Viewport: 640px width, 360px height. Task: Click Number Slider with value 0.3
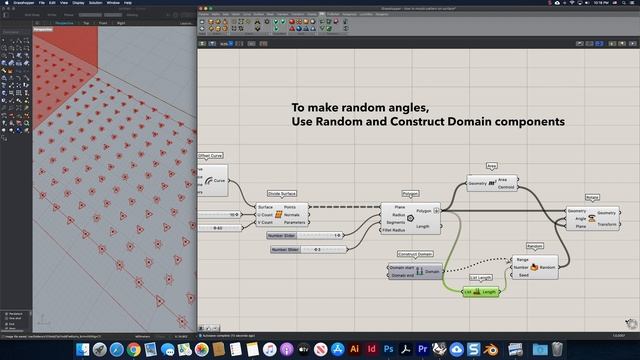click(308, 249)
